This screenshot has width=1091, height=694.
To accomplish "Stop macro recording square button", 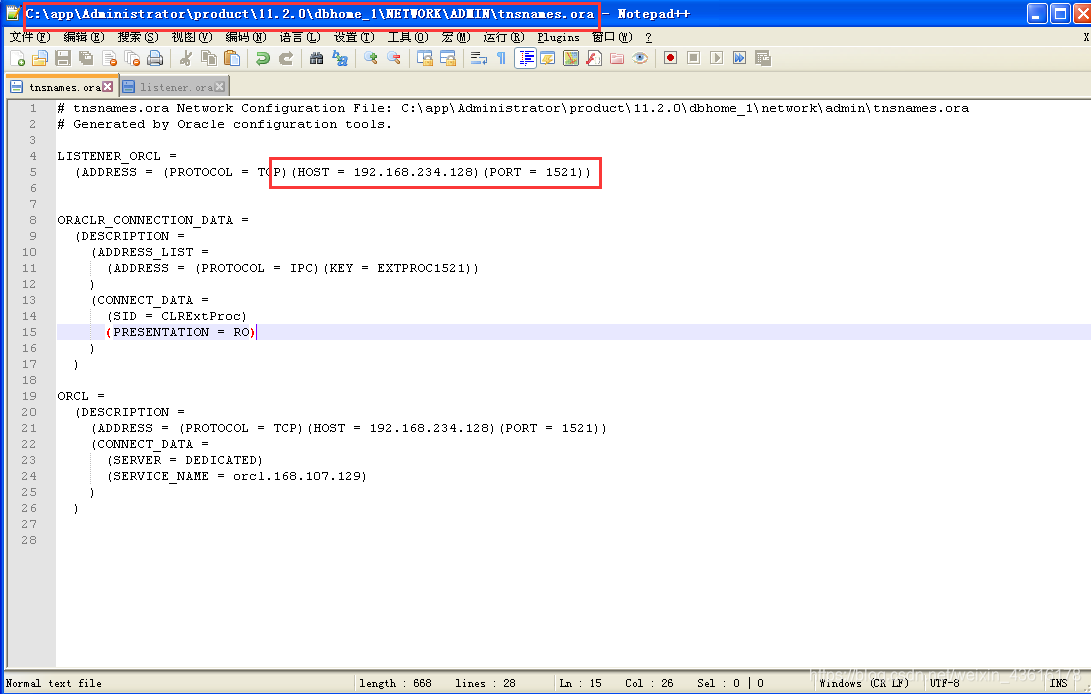I will click(693, 58).
